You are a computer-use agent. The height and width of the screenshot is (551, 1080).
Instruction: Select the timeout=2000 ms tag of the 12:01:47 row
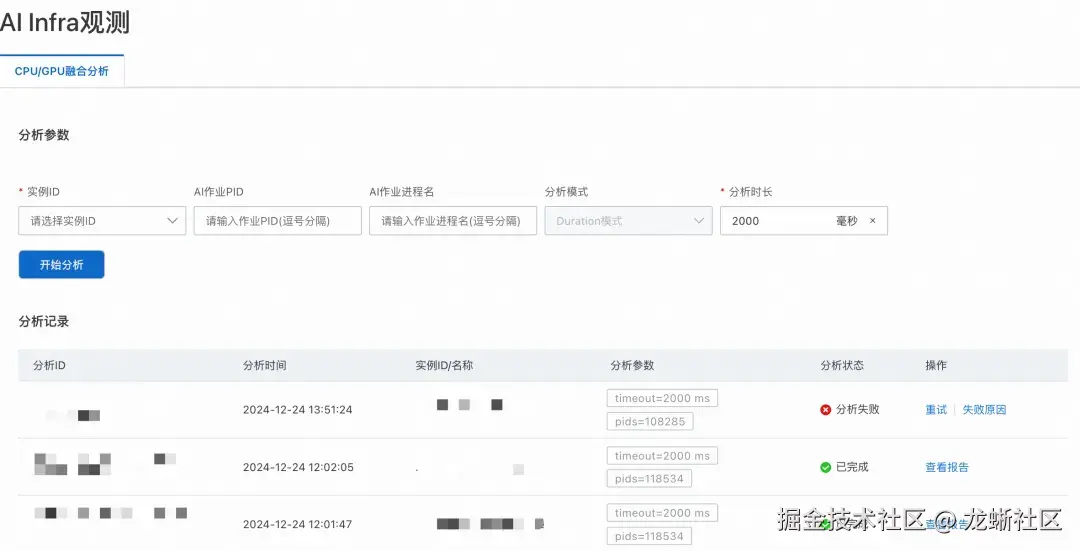click(663, 513)
